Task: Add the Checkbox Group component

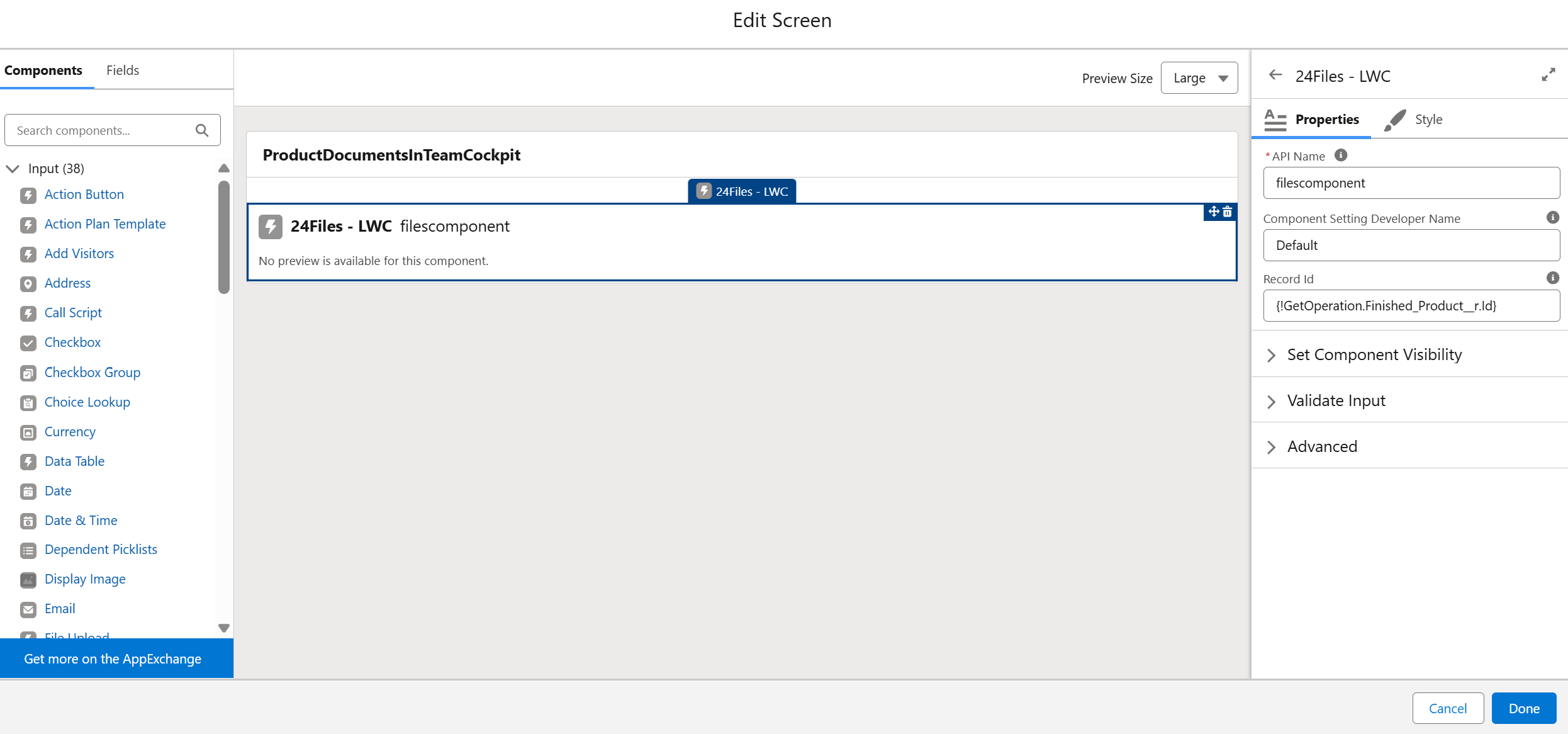Action: tap(92, 373)
